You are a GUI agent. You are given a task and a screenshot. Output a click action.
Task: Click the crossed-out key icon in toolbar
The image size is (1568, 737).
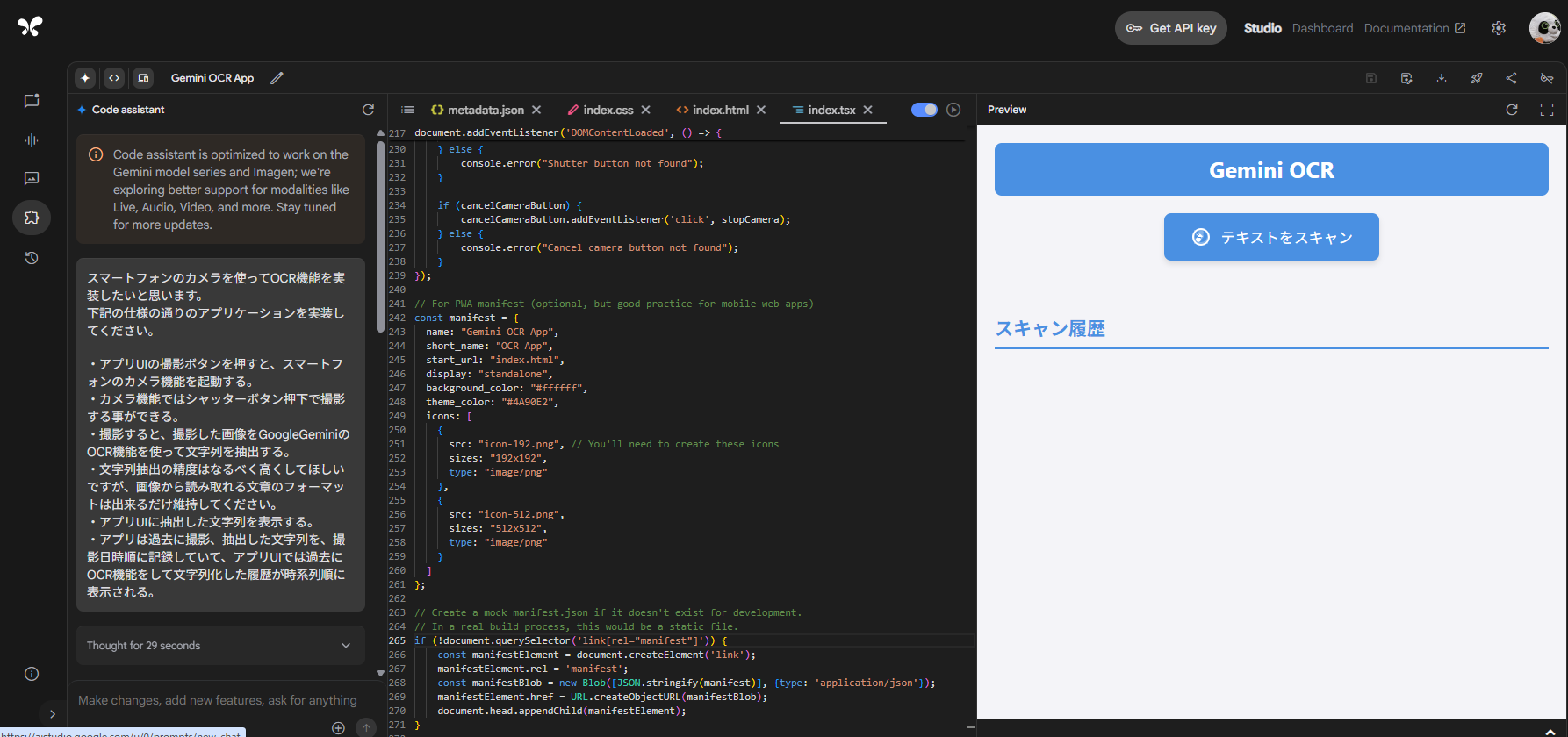coord(1547,78)
